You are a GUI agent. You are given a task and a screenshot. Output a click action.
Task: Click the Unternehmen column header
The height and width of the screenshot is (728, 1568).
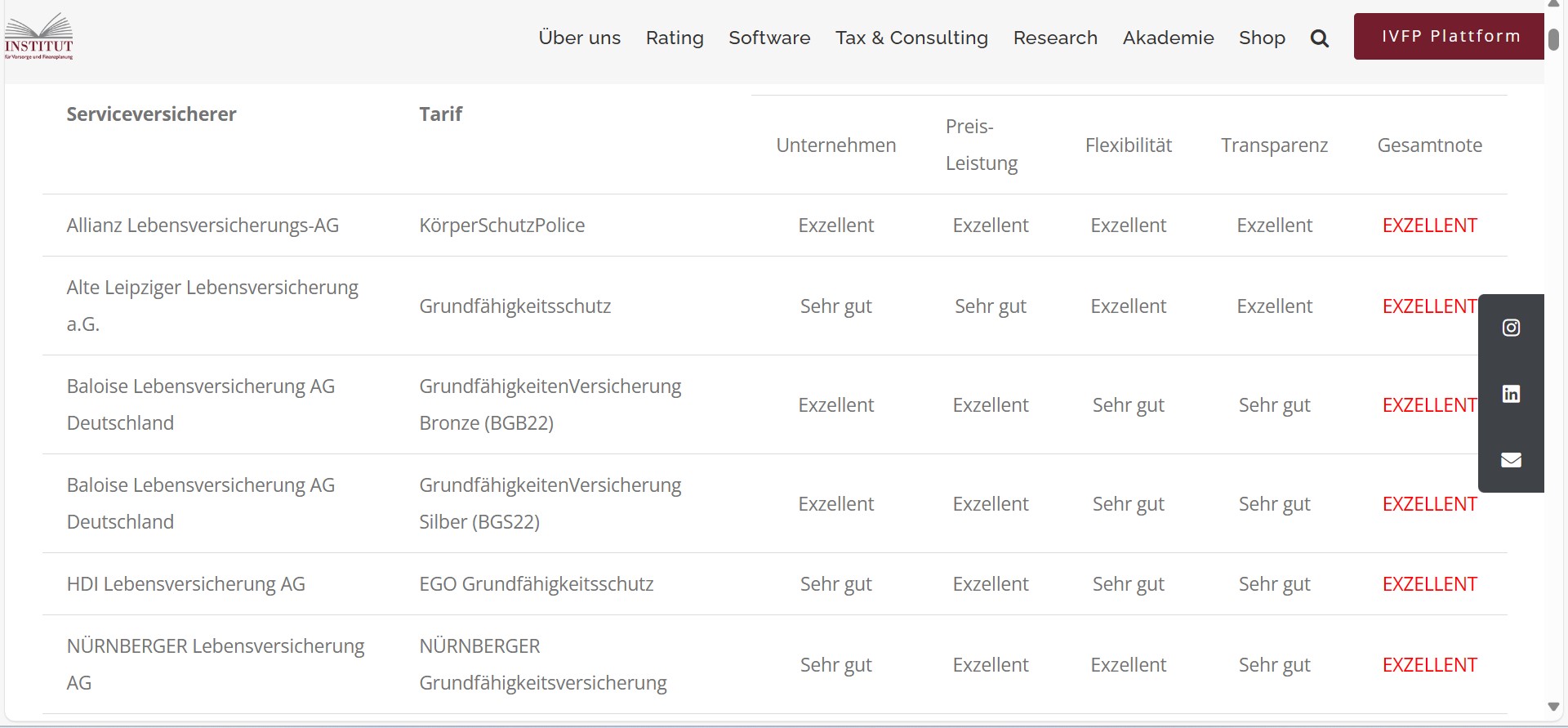click(x=835, y=145)
